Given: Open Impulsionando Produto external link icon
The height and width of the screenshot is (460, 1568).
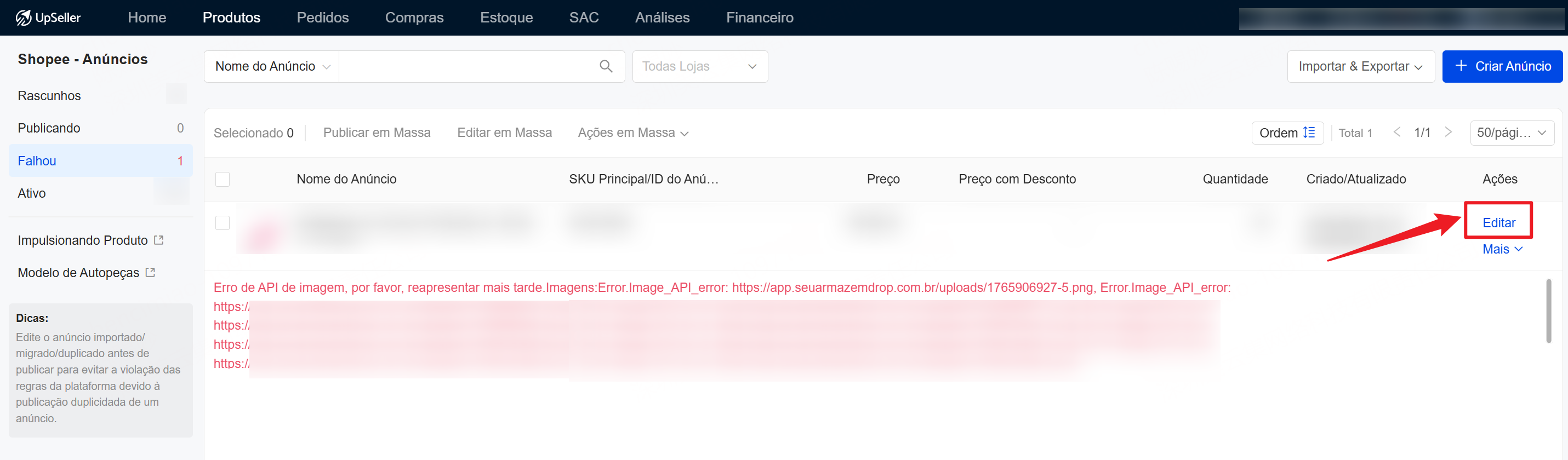Looking at the screenshot, I should (159, 240).
